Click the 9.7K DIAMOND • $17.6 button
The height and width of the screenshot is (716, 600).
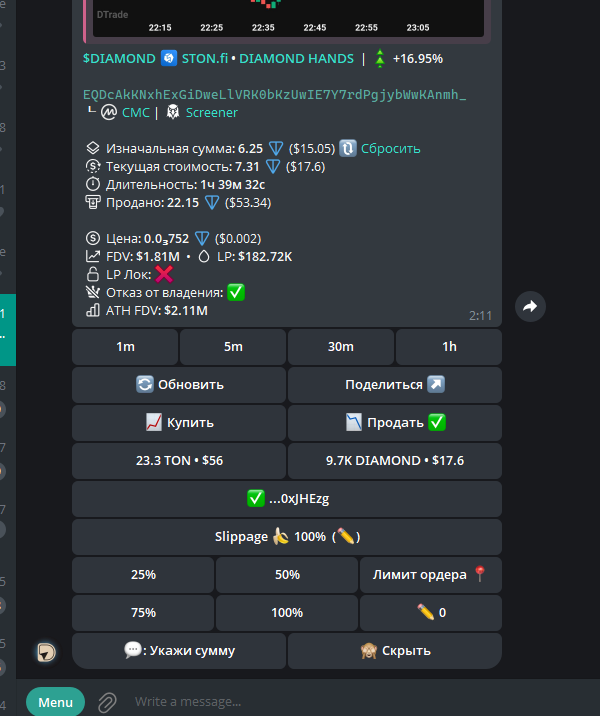point(395,460)
